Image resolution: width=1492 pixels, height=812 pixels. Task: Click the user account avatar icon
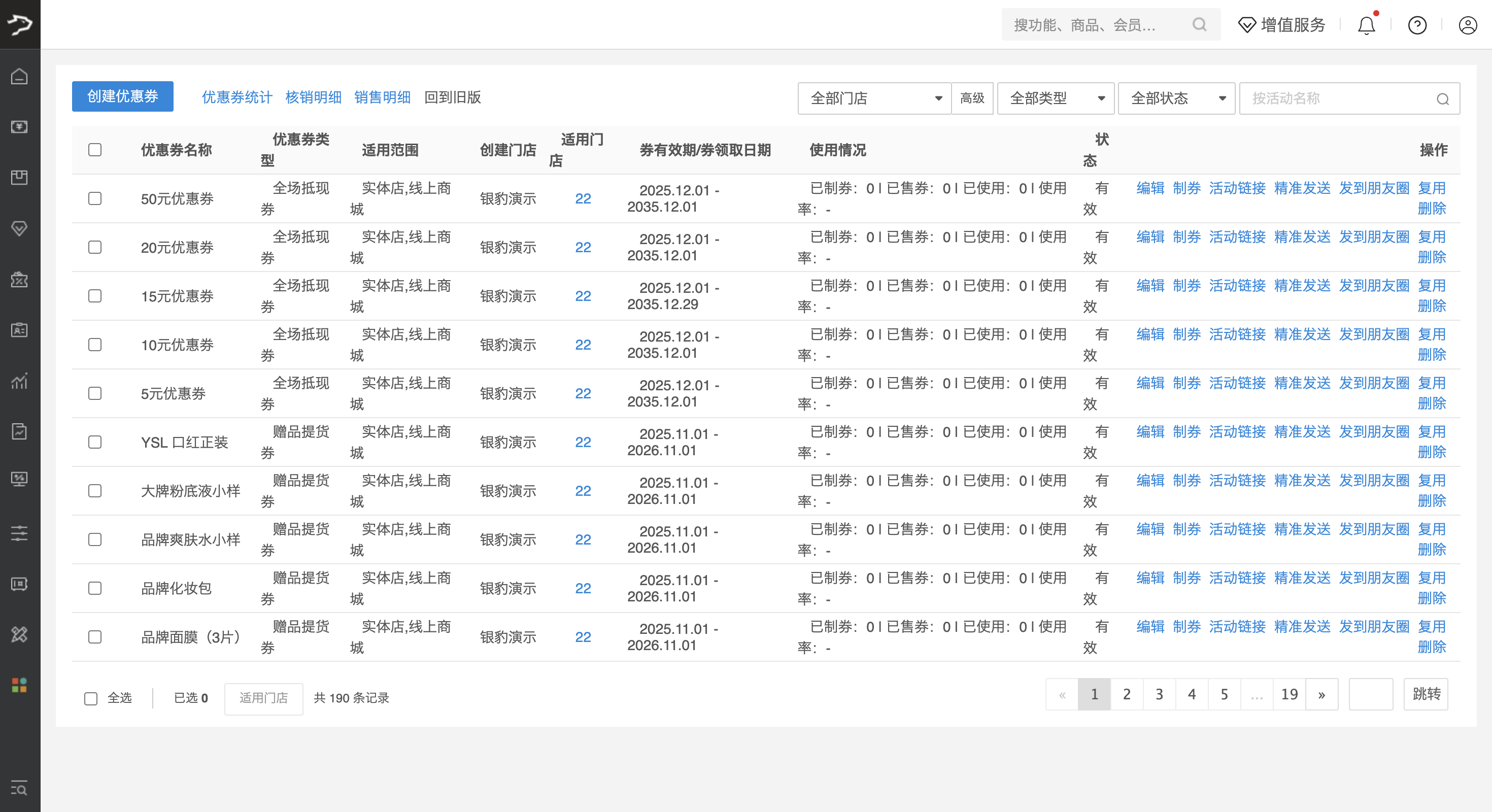point(1467,25)
